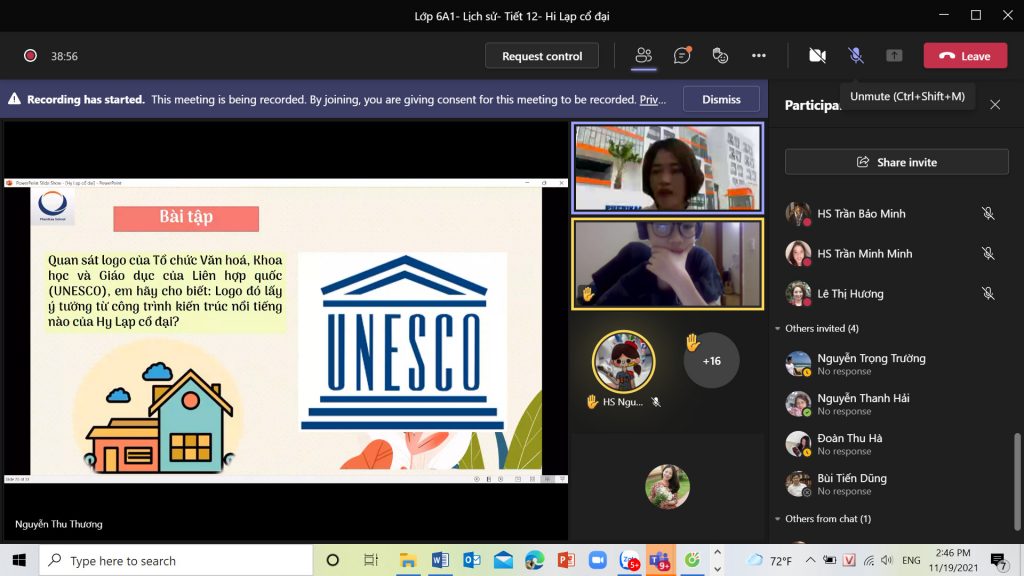Open Zoom from the taskbar

click(598, 560)
